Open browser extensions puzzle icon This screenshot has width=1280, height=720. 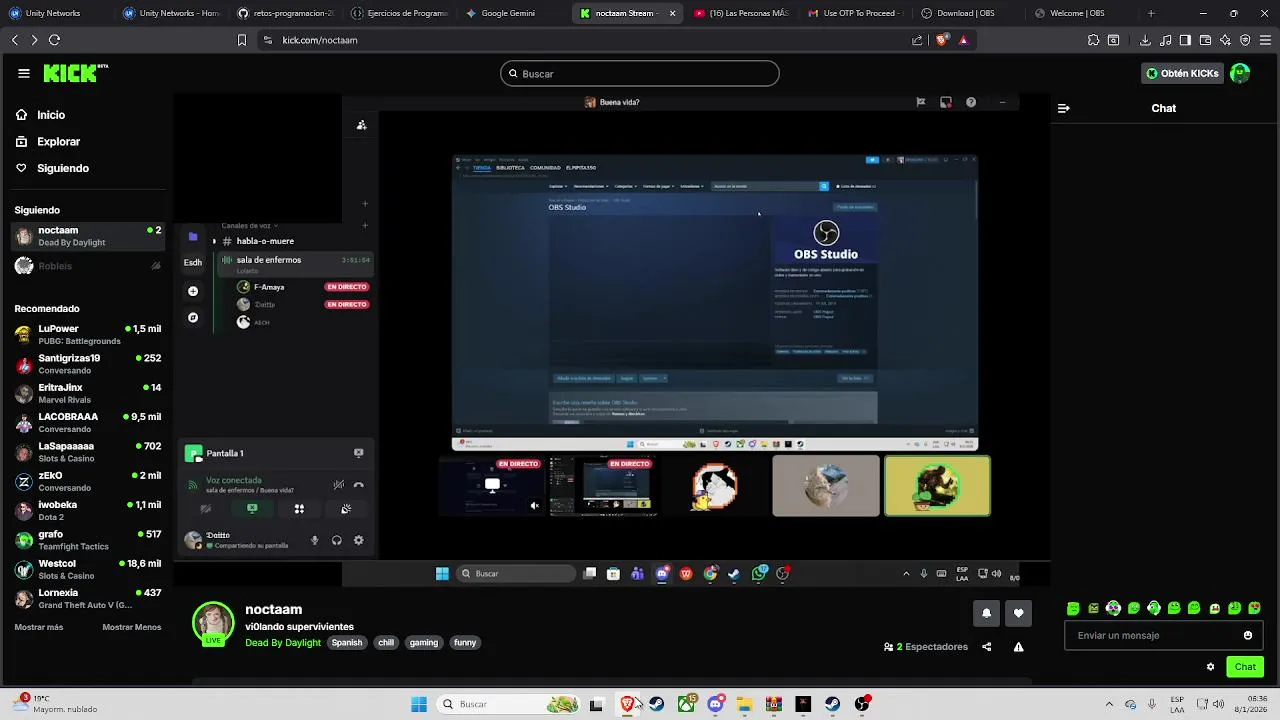pyautogui.click(x=1093, y=40)
